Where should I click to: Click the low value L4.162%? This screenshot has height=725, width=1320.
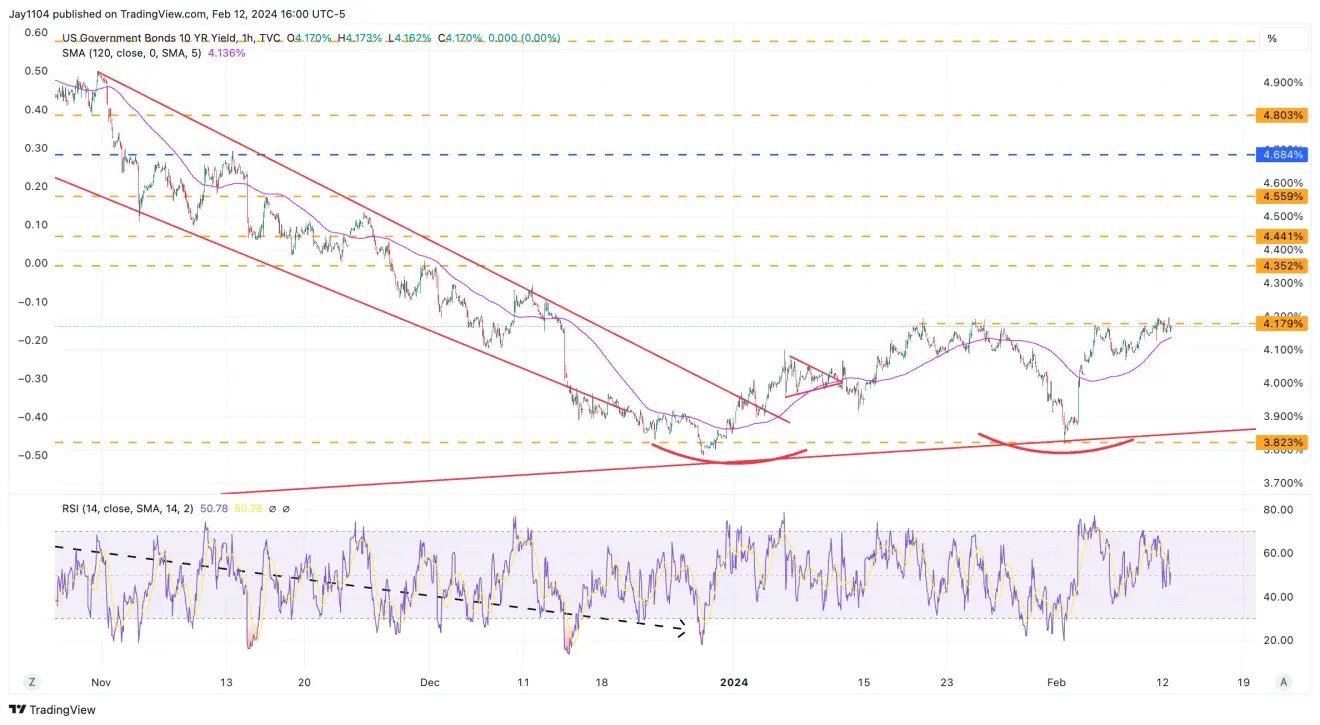tap(408, 38)
